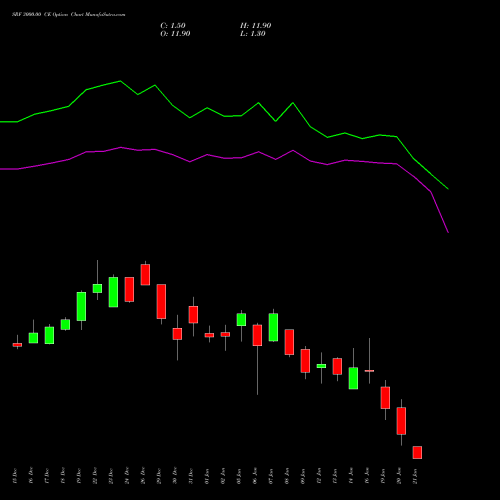Image resolution: width=500 pixels, height=500 pixels.
Task: Click the close value "C: 1.50"
Action: click(173, 26)
